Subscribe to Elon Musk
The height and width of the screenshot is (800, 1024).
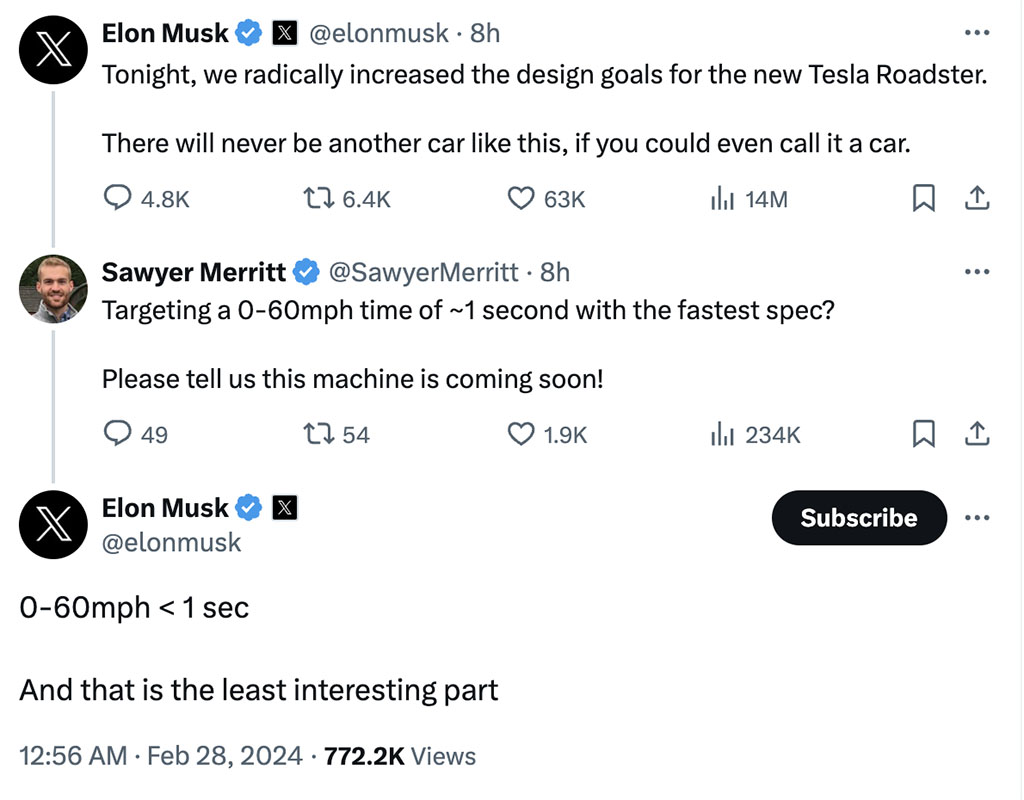tap(858, 518)
